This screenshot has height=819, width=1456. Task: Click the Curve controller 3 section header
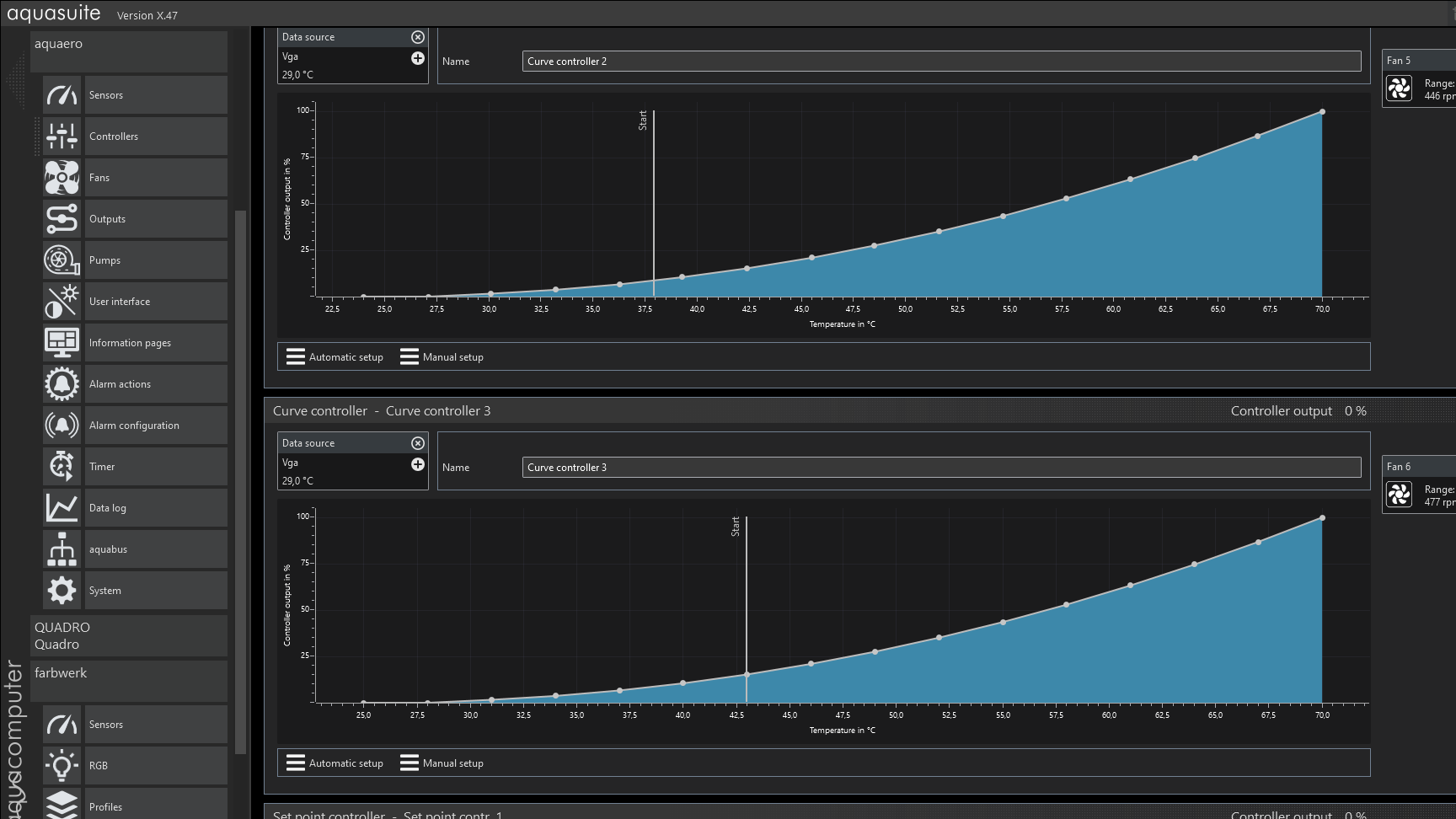click(859, 411)
